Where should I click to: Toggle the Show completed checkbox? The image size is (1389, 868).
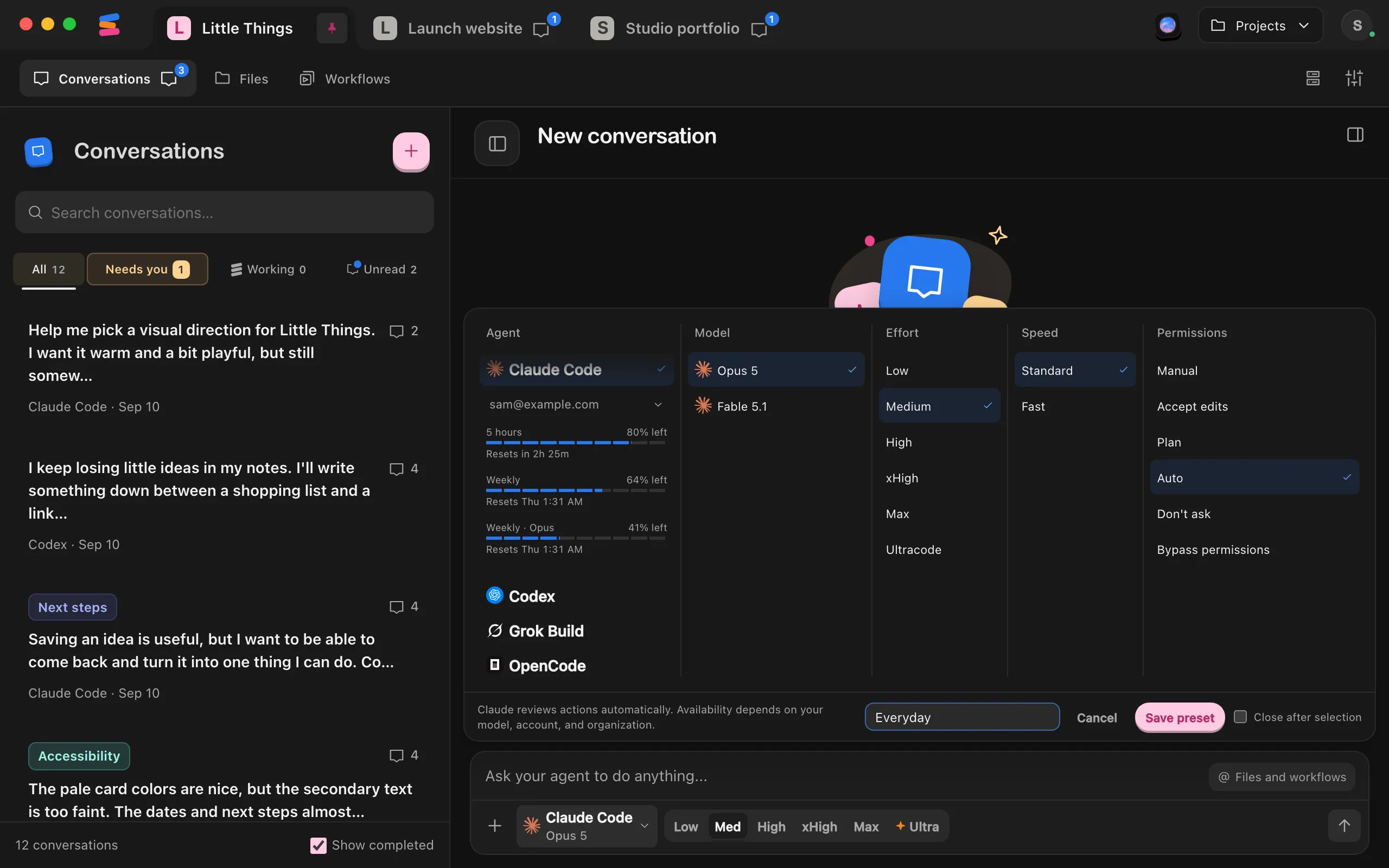(x=318, y=845)
